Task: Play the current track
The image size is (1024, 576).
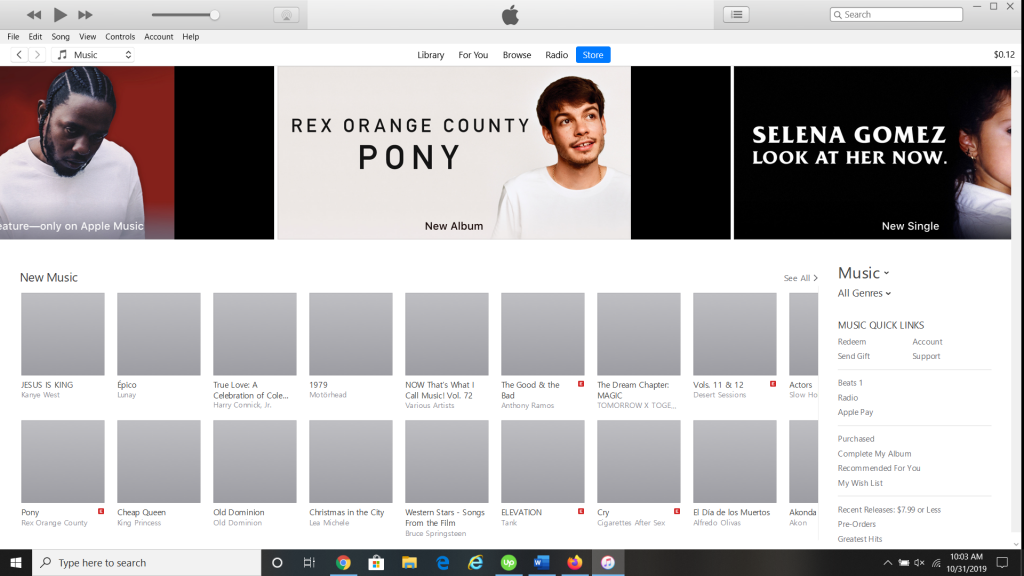Action: (x=59, y=14)
